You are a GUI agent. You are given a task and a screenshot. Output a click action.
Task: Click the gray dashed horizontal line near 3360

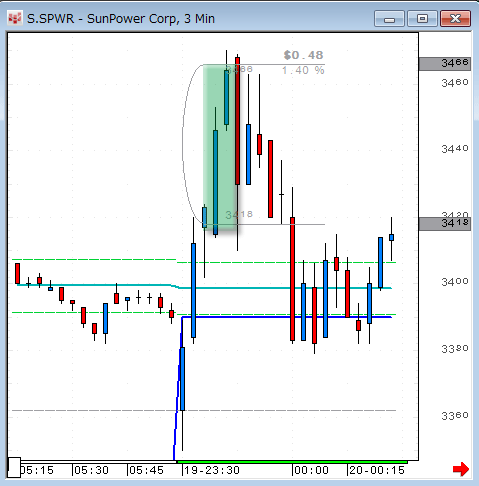(204, 410)
